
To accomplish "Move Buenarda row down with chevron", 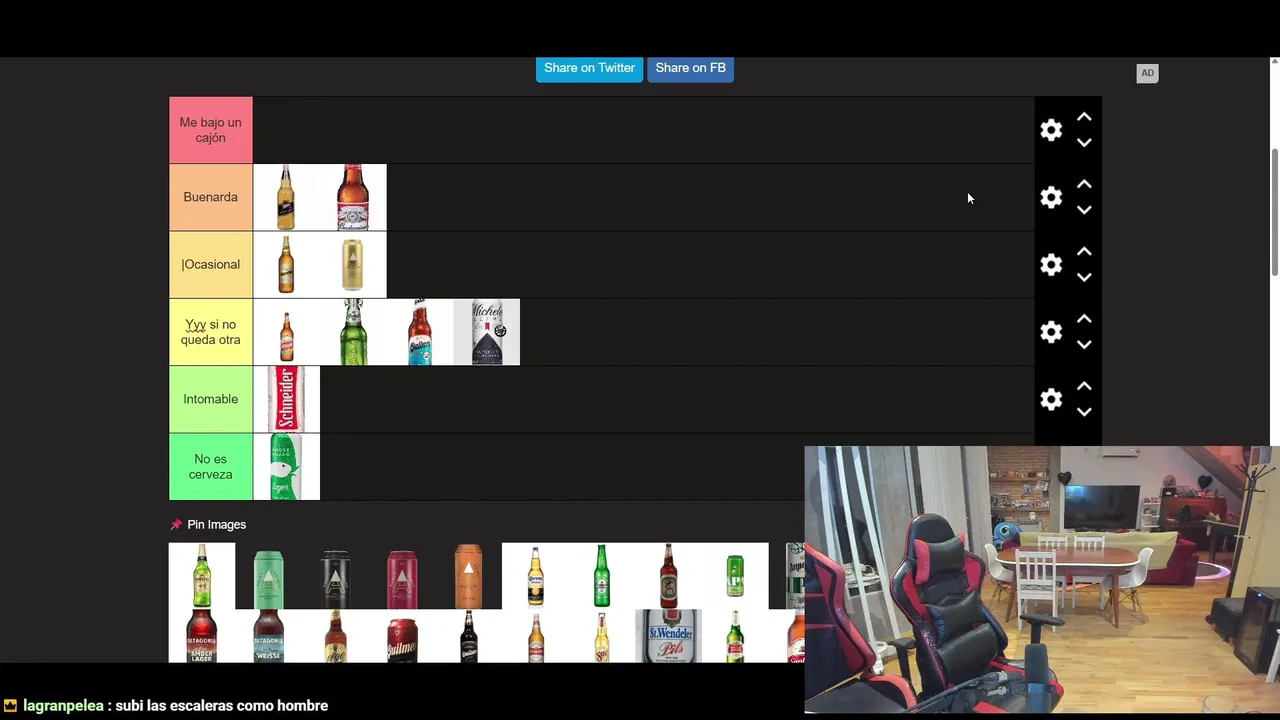I will (1084, 210).
